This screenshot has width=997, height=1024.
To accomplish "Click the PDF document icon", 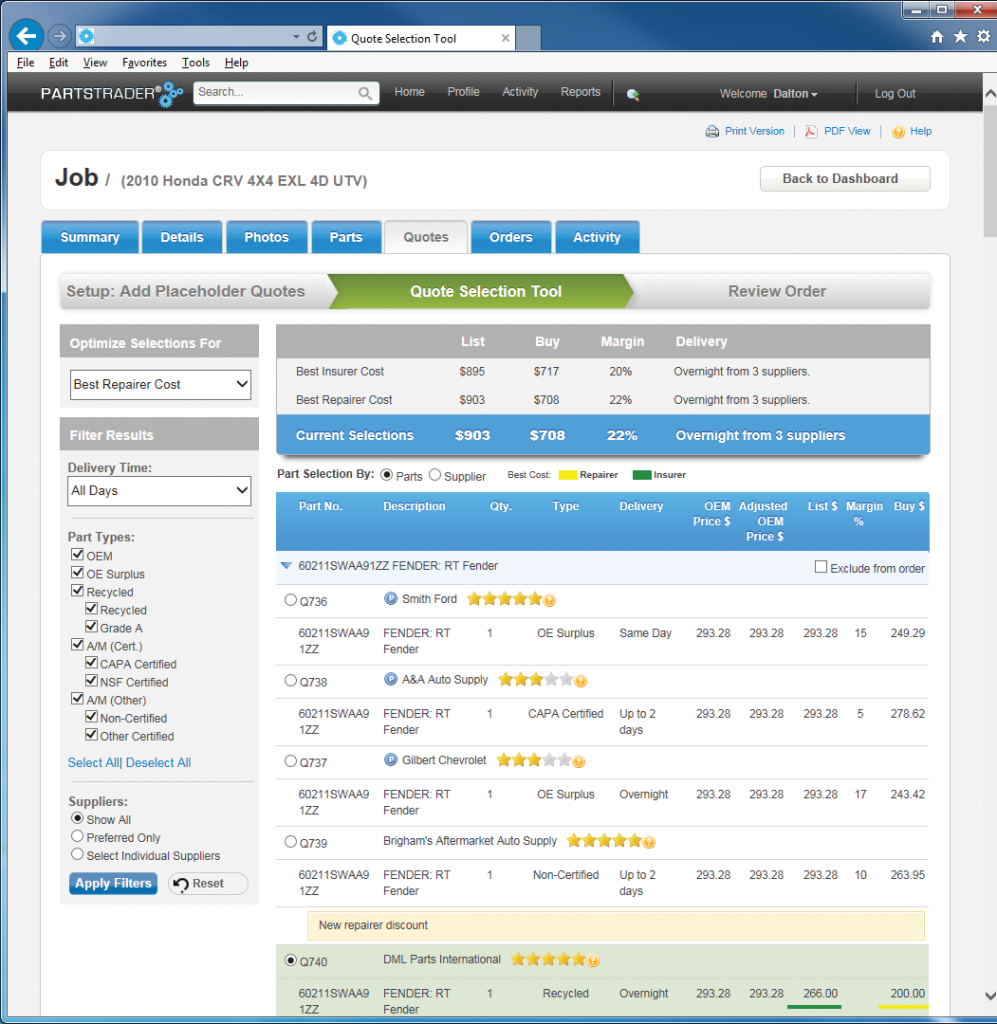I will 811,131.
